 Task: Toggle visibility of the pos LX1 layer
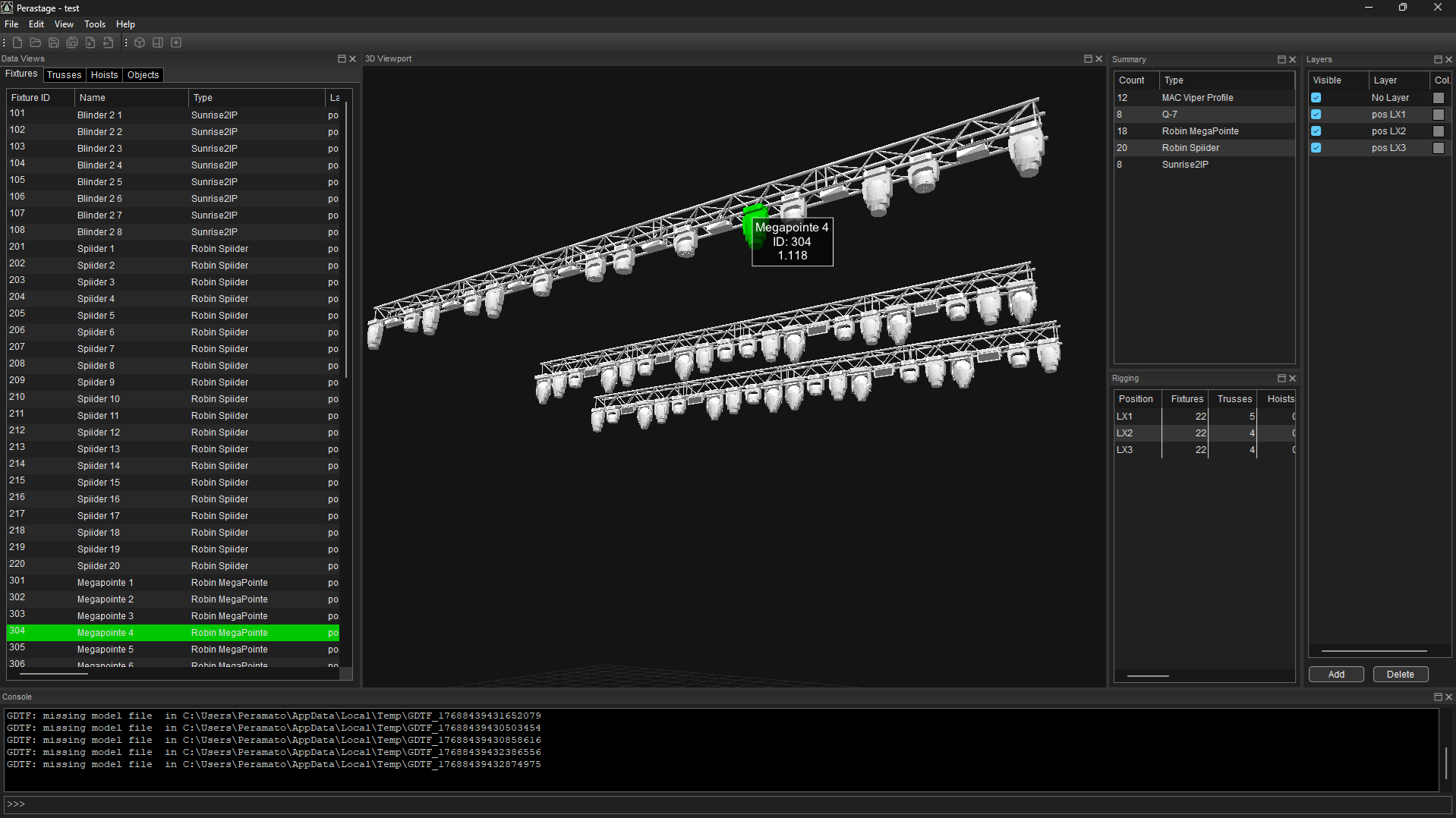(x=1316, y=114)
